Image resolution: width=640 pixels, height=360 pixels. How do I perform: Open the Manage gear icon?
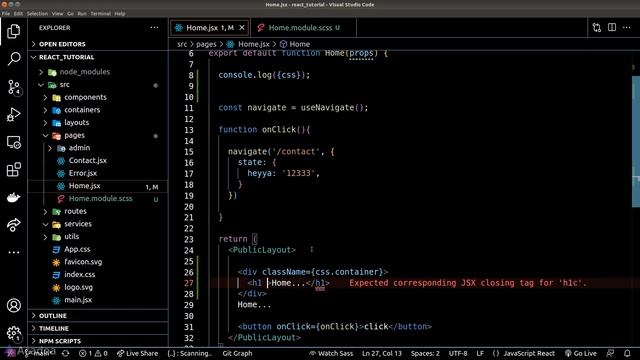click(13, 333)
